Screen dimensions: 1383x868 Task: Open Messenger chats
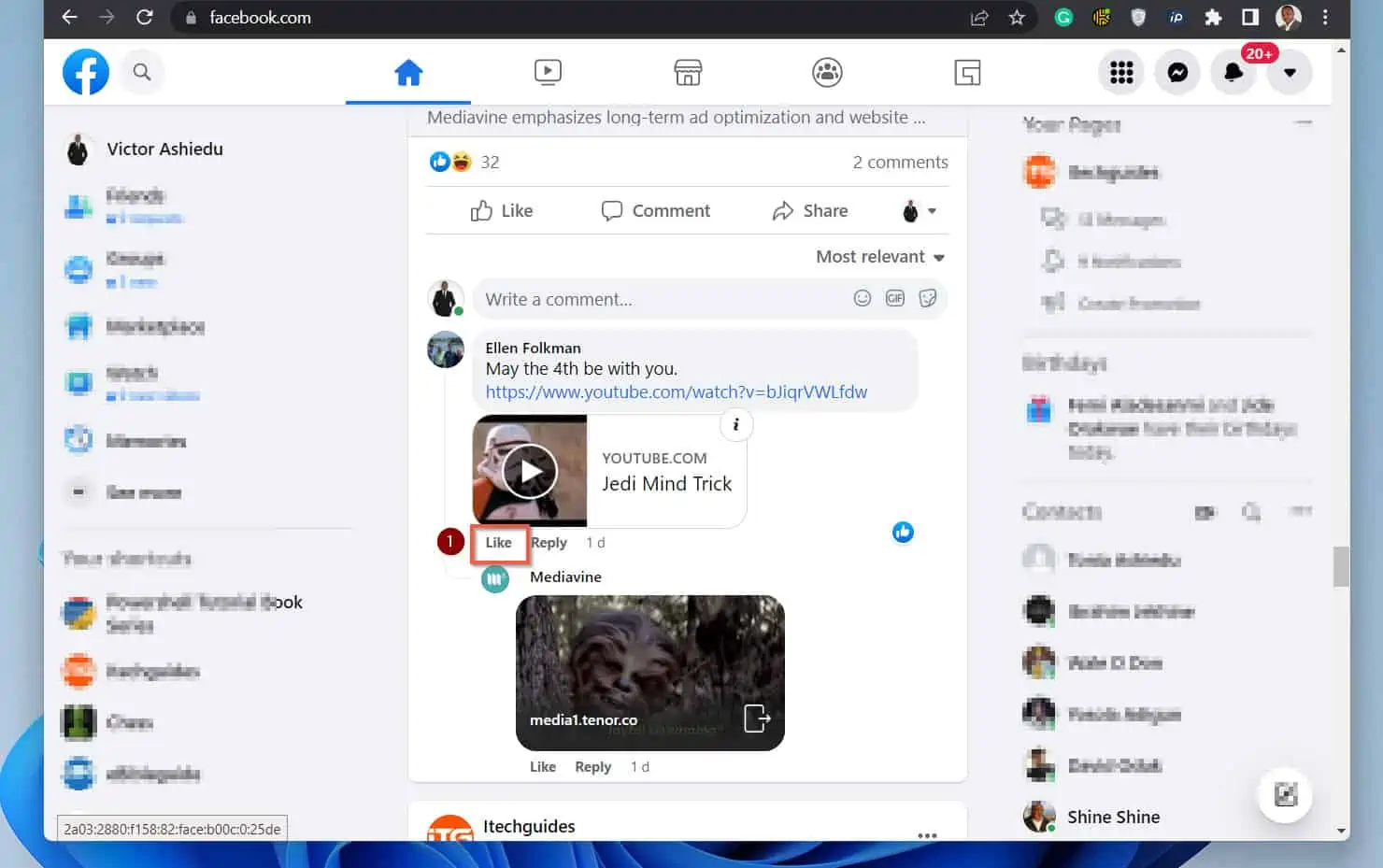[x=1177, y=72]
